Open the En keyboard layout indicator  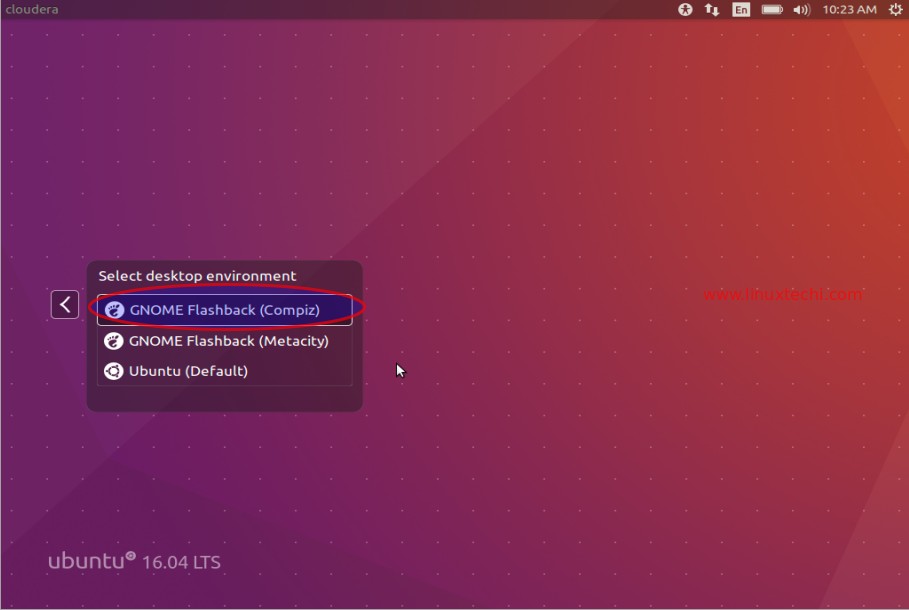click(741, 9)
